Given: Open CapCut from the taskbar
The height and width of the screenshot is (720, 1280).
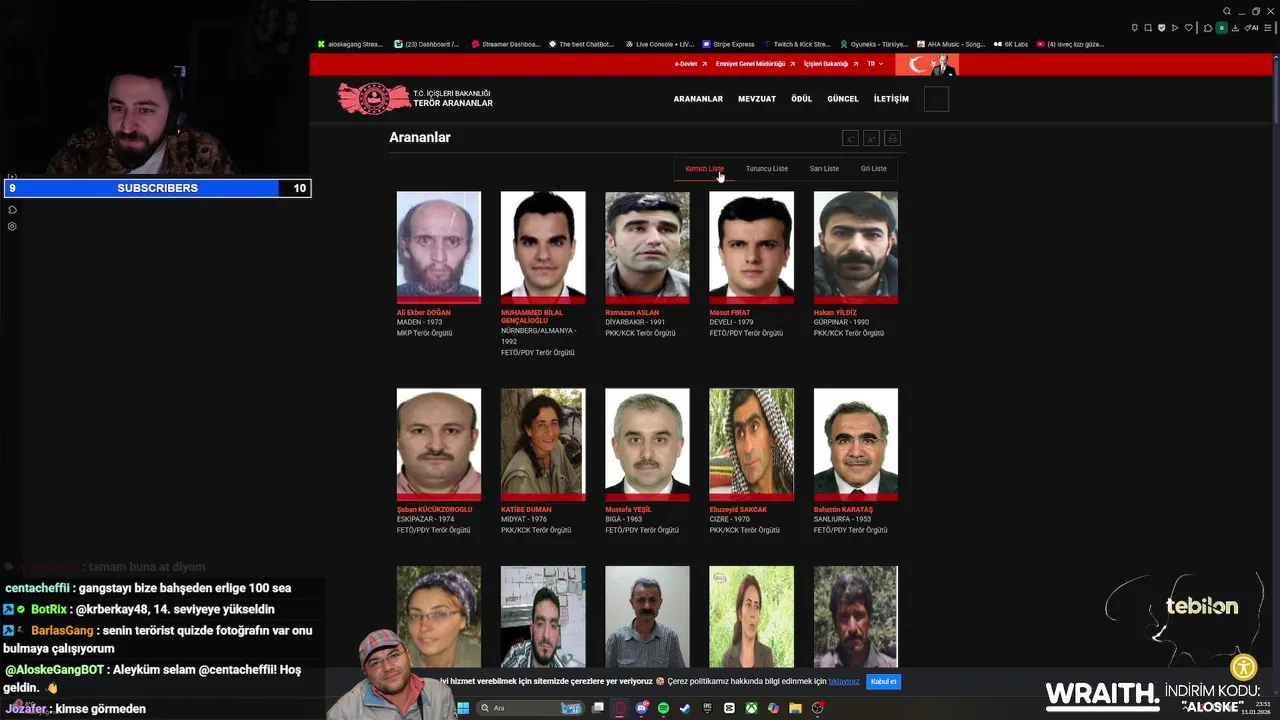Looking at the screenshot, I should (x=729, y=708).
